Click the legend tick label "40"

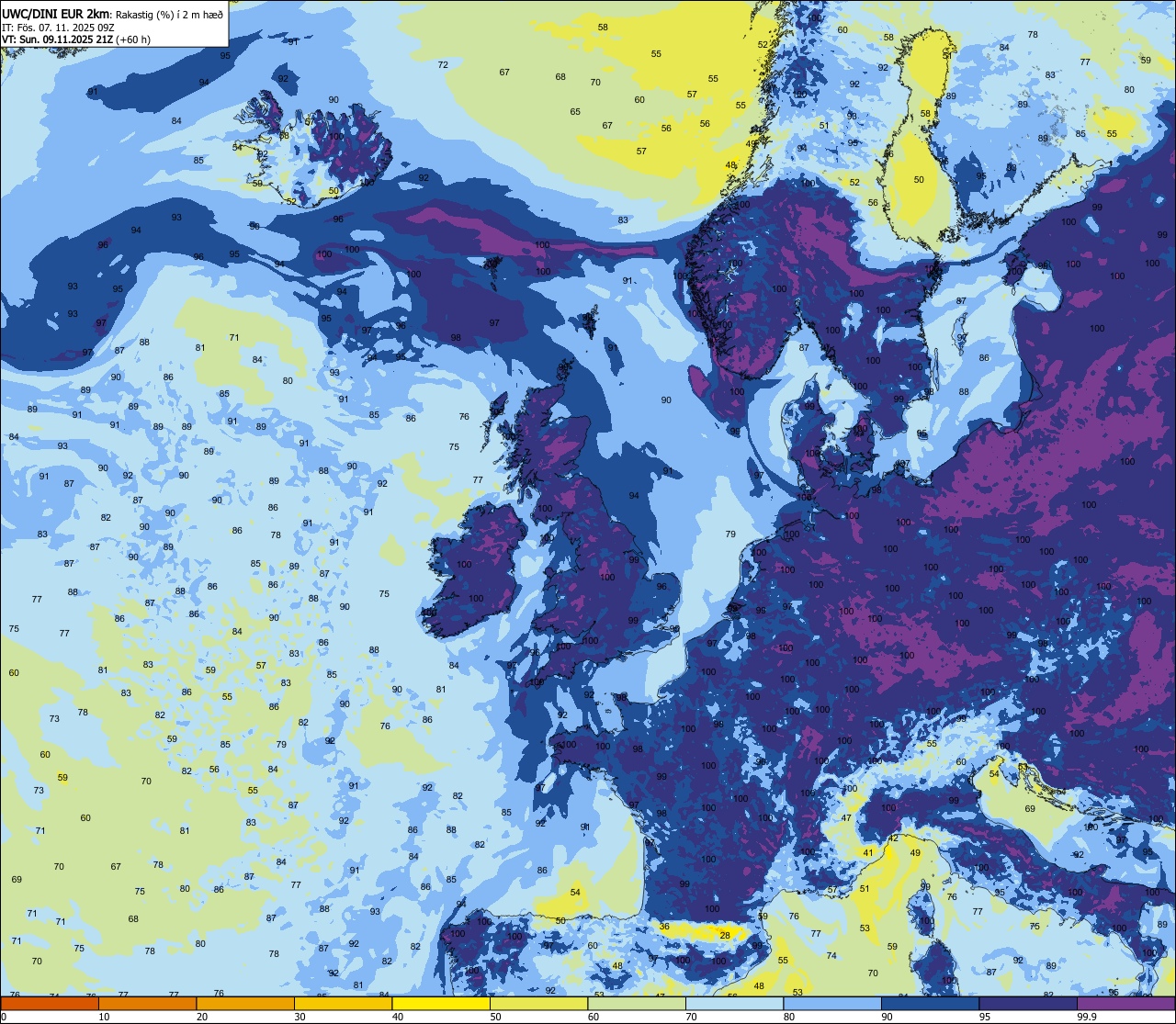point(398,1017)
